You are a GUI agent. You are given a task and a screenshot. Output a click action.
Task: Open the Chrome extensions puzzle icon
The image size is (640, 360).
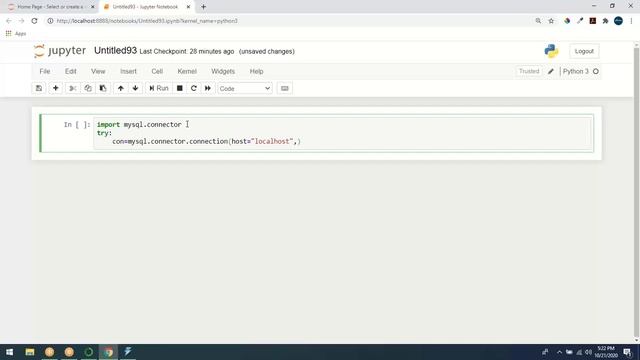pos(605,21)
